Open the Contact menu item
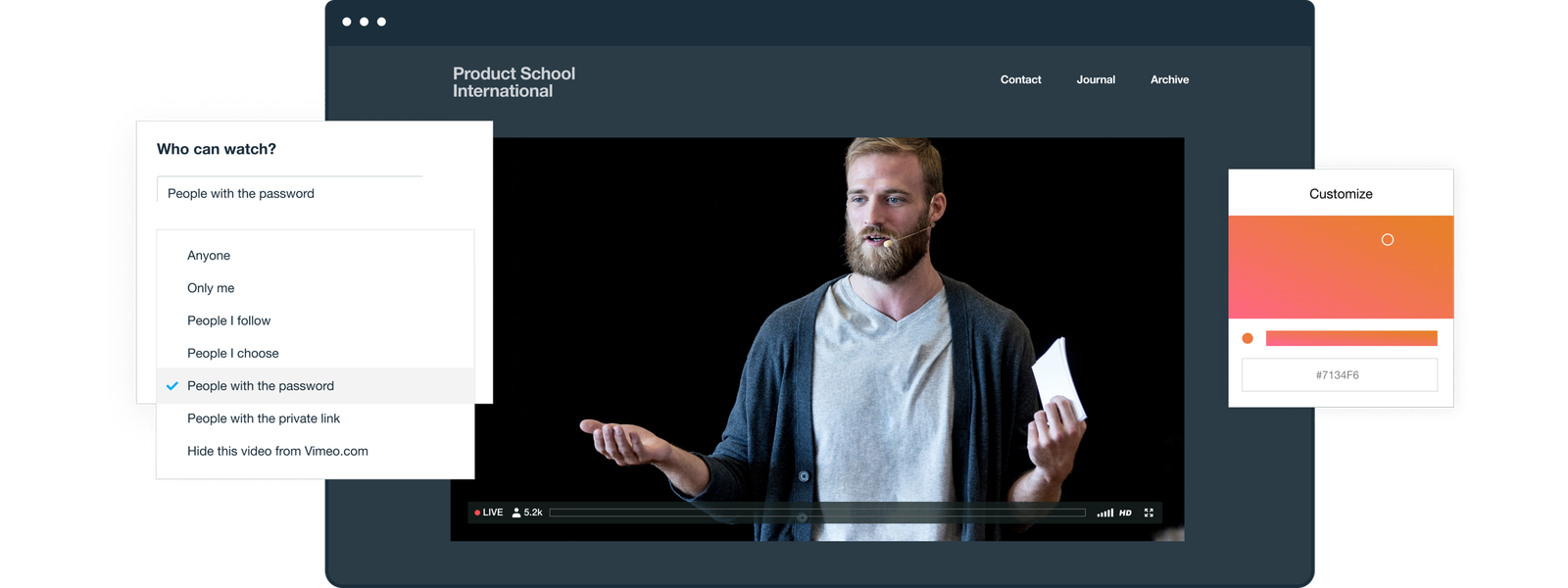 [x=1020, y=80]
